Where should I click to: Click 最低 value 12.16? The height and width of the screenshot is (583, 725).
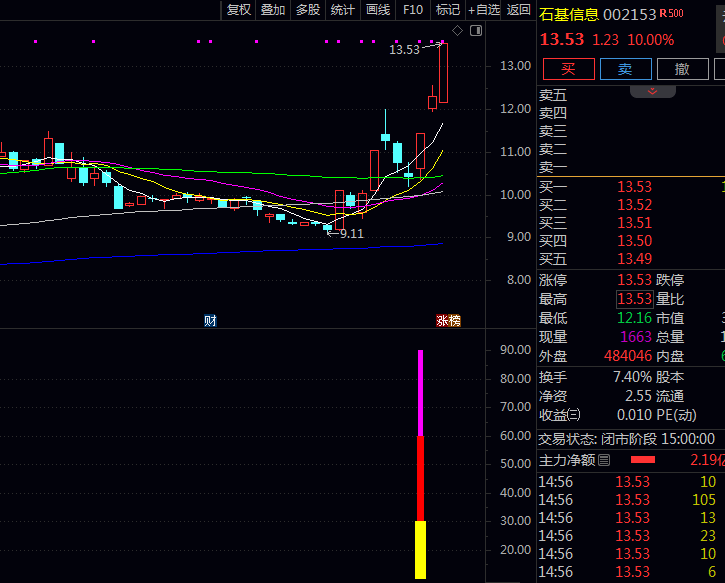click(634, 318)
